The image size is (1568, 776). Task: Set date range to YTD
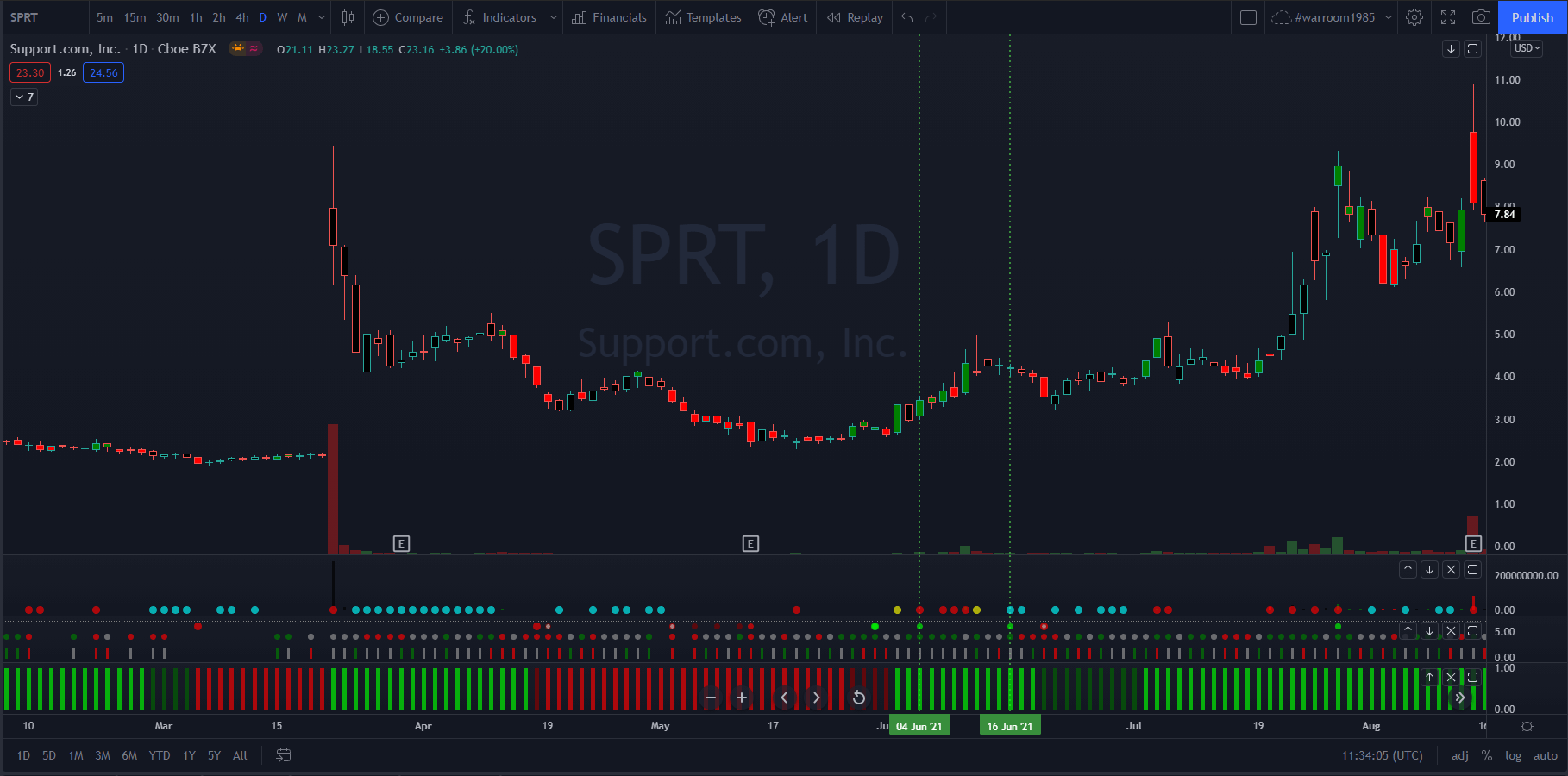tap(160, 755)
